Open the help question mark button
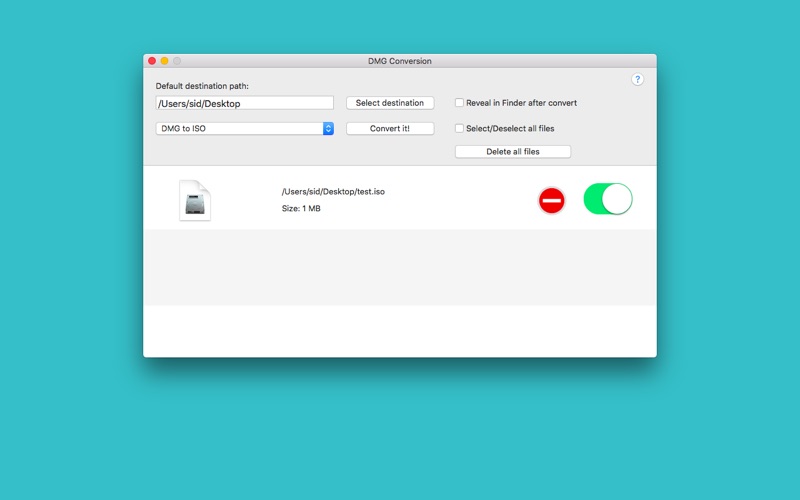 pyautogui.click(x=637, y=80)
